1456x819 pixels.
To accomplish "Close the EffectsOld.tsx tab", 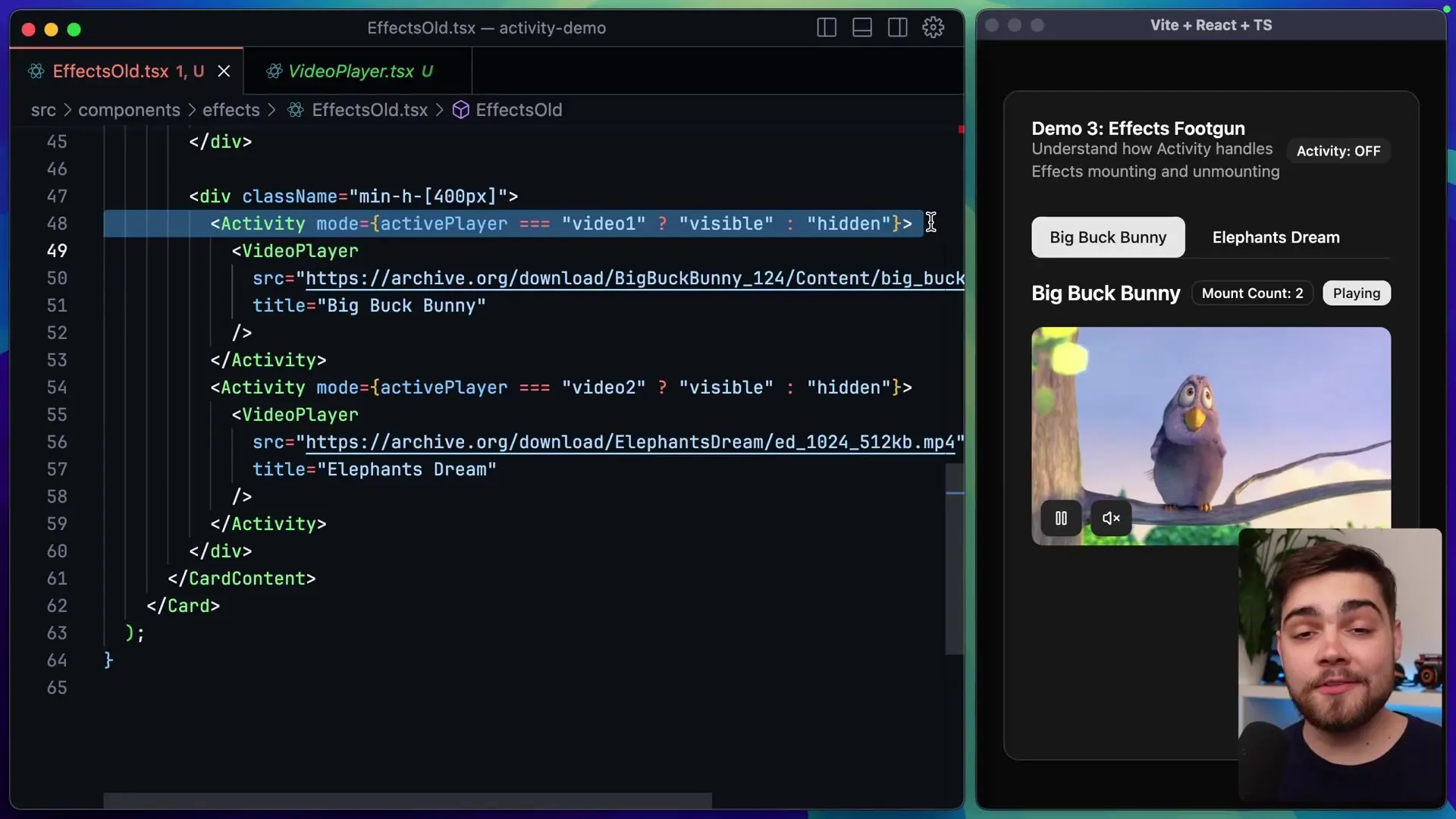I will tap(224, 71).
